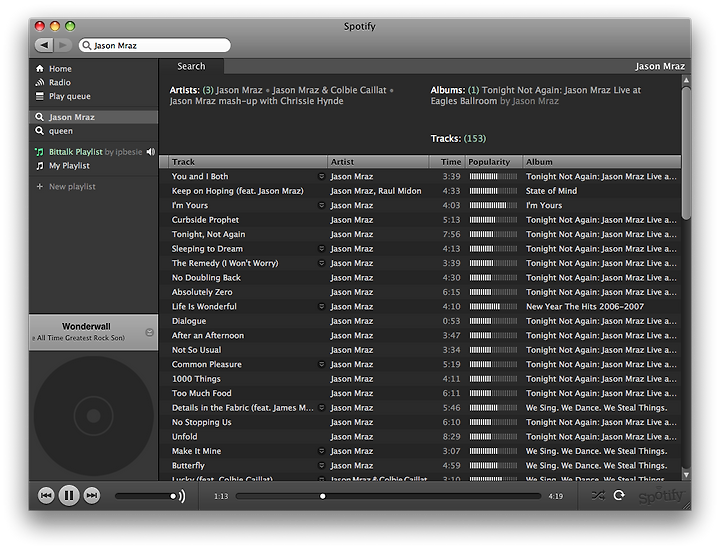This screenshot has height=550, width=720.
Task: Open album link Tonight Not Again in Albums
Action: 535,95
